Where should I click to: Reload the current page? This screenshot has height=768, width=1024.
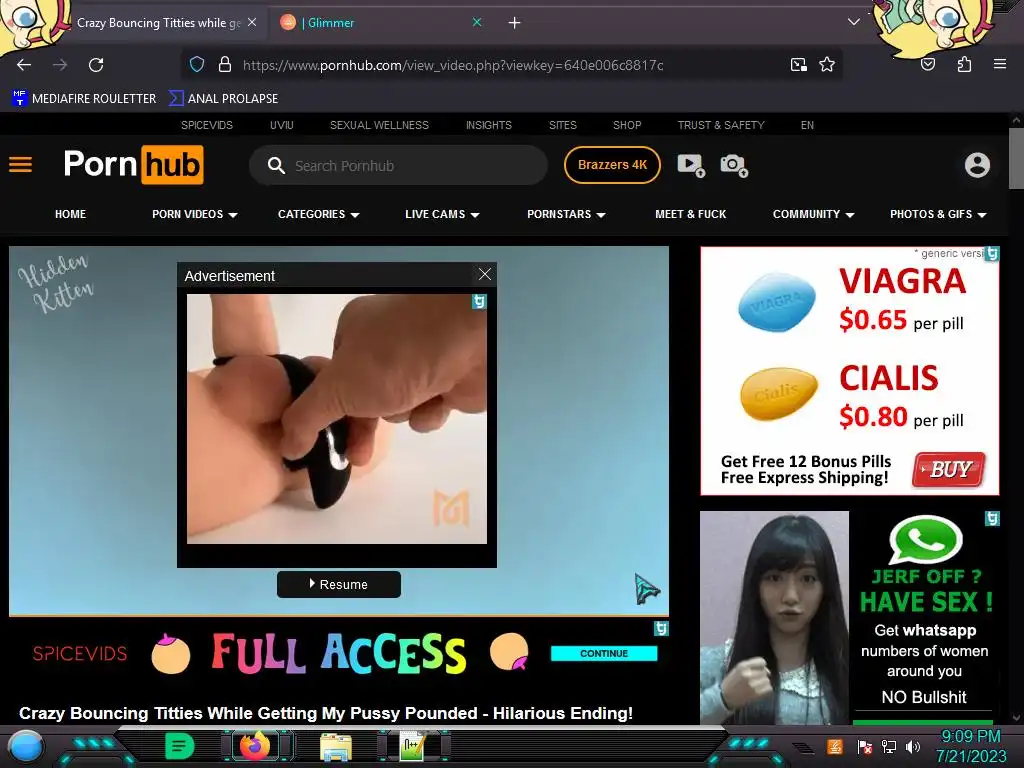pyautogui.click(x=96, y=65)
